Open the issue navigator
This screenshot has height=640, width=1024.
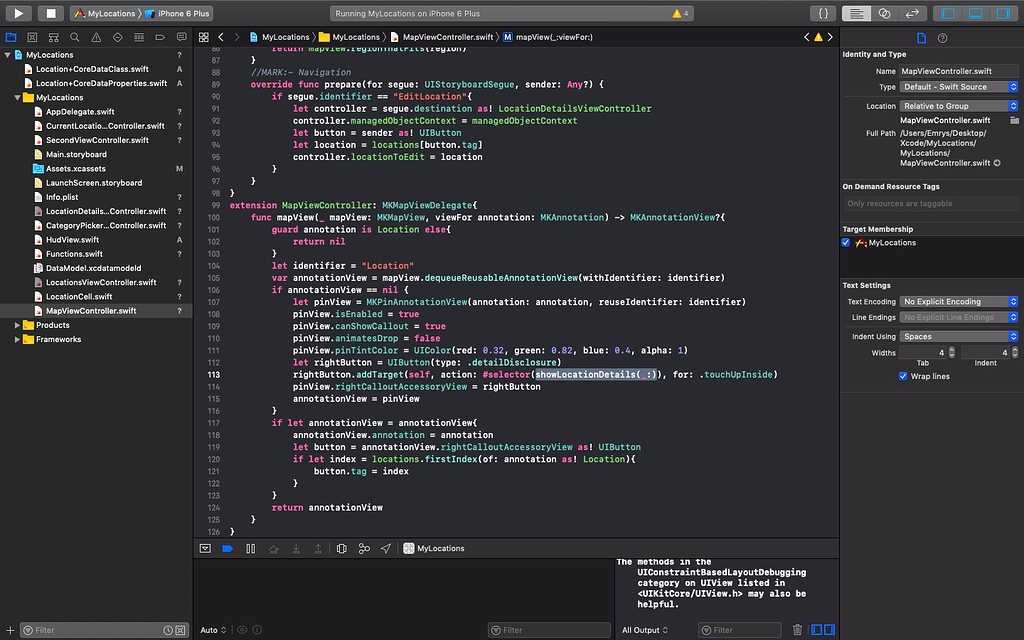click(x=96, y=37)
